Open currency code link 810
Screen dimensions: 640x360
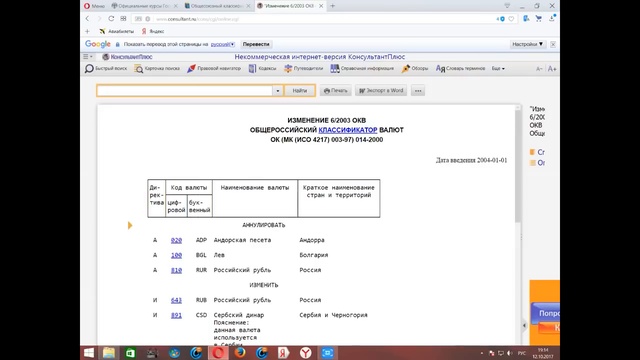tap(176, 270)
